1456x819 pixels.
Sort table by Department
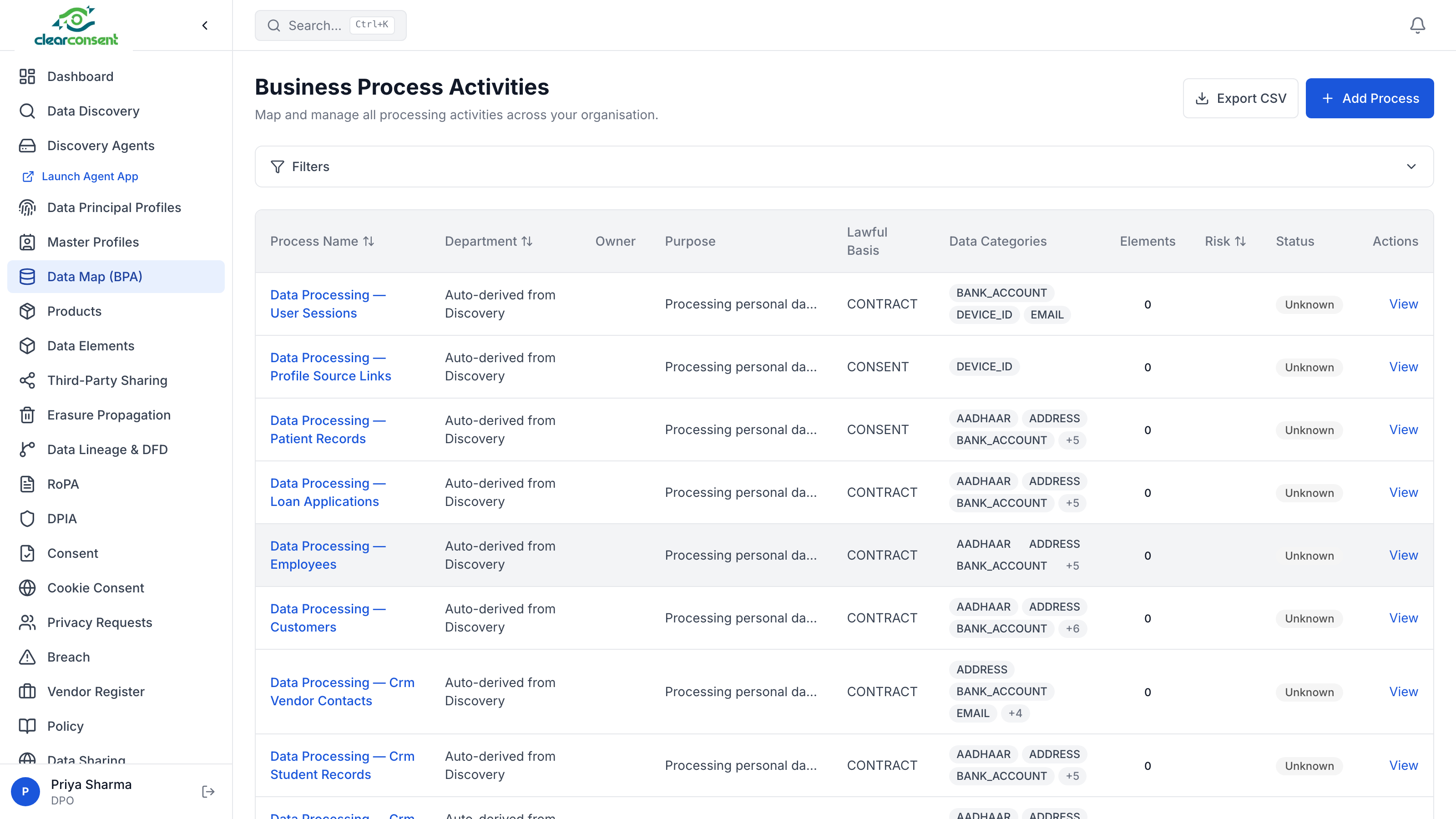point(488,241)
